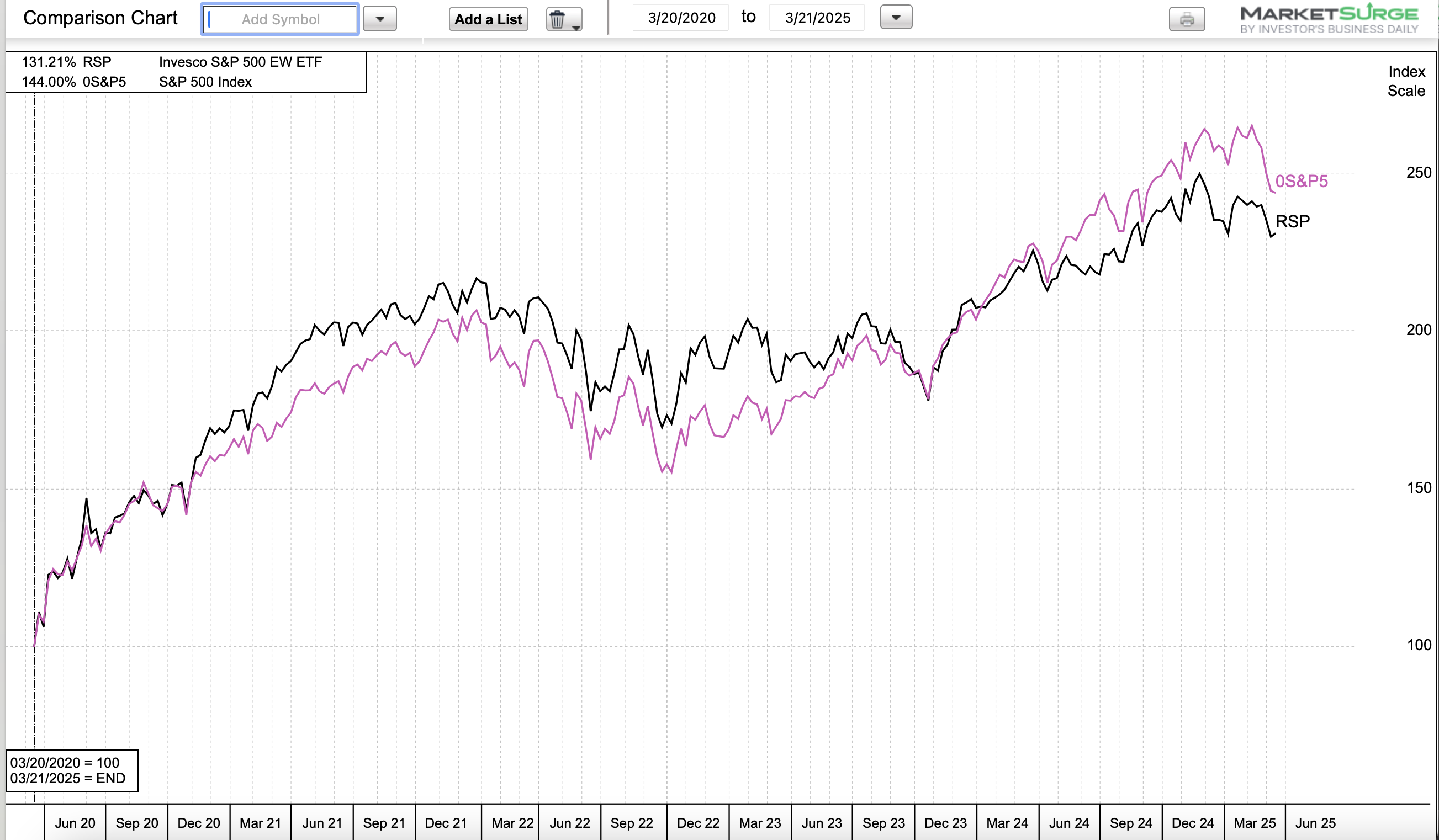Click the Sep 21 axis label

(384, 823)
